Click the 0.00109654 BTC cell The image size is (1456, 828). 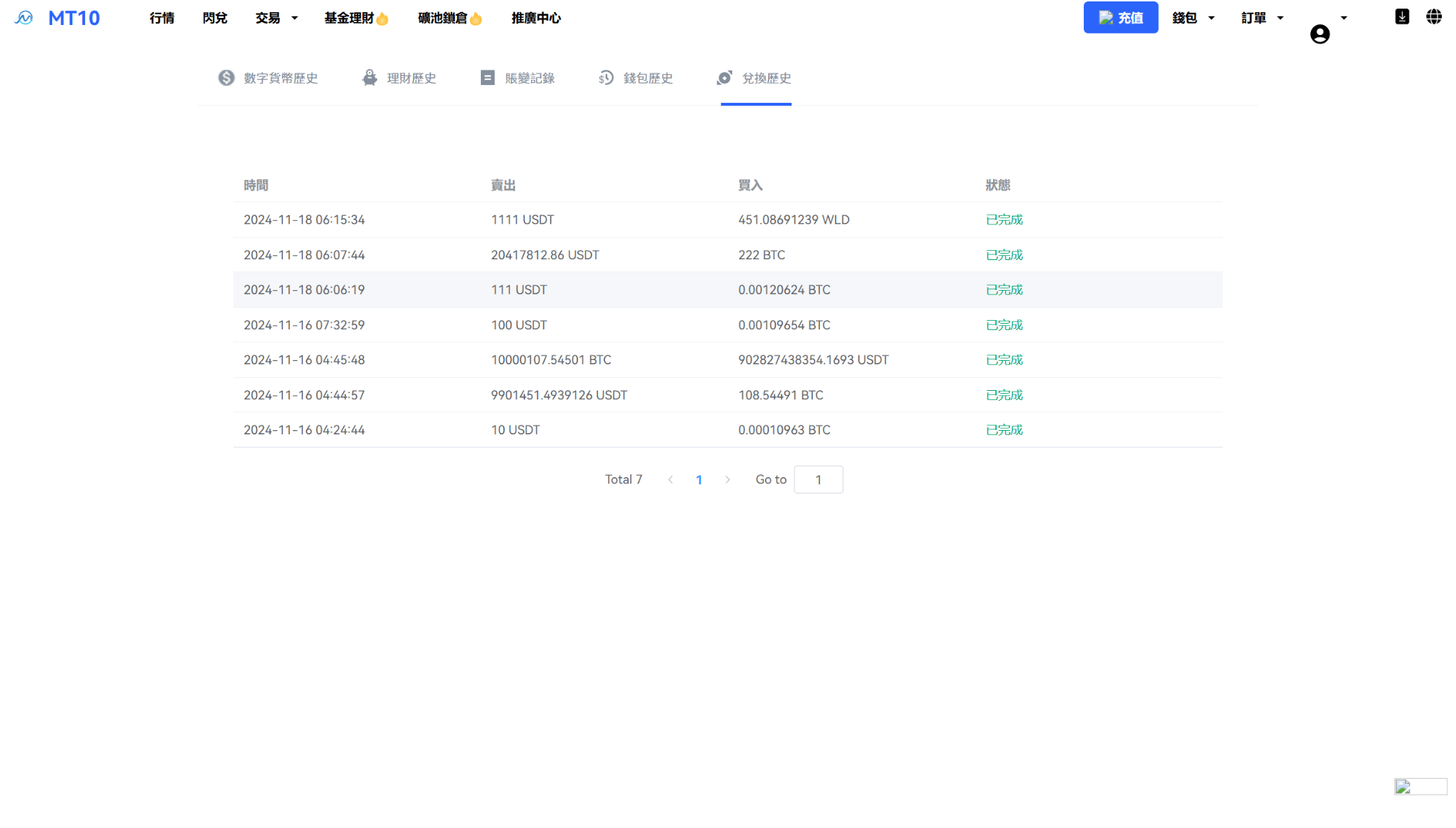tap(784, 325)
